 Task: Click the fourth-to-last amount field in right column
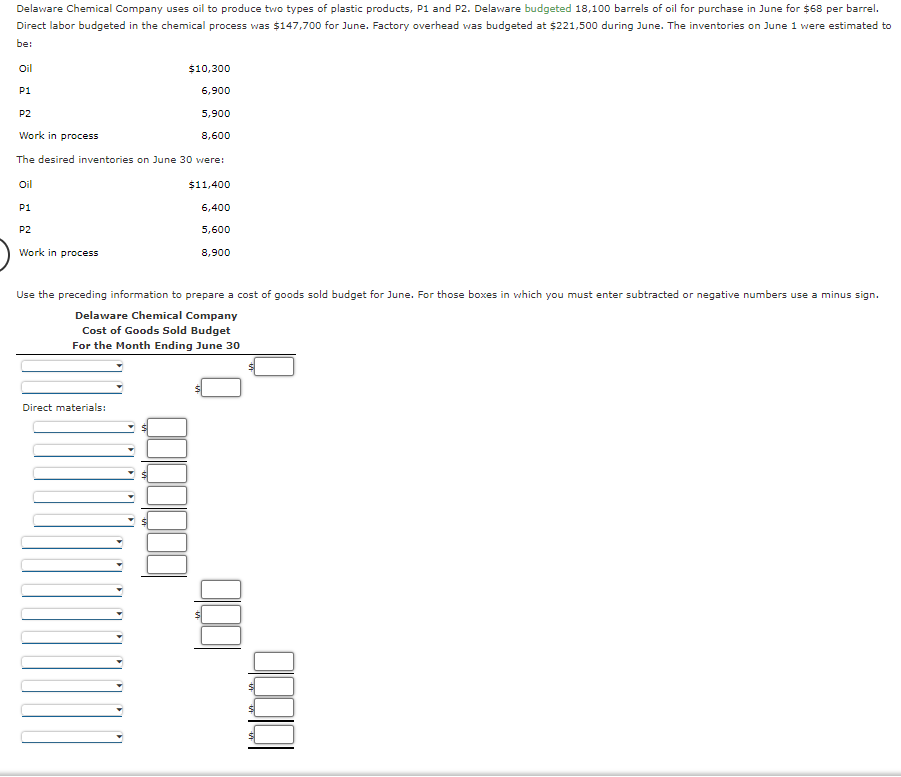point(274,661)
